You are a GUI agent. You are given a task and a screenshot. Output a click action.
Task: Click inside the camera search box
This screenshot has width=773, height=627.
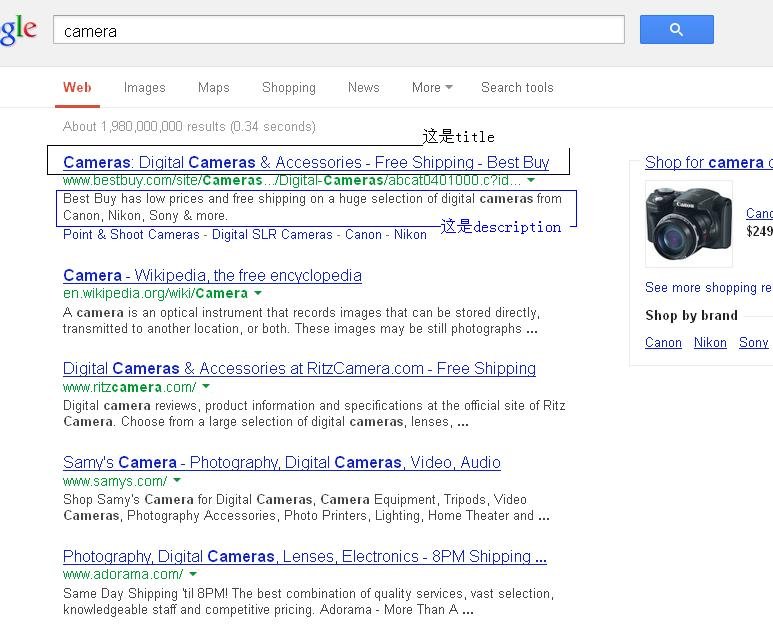coord(338,30)
